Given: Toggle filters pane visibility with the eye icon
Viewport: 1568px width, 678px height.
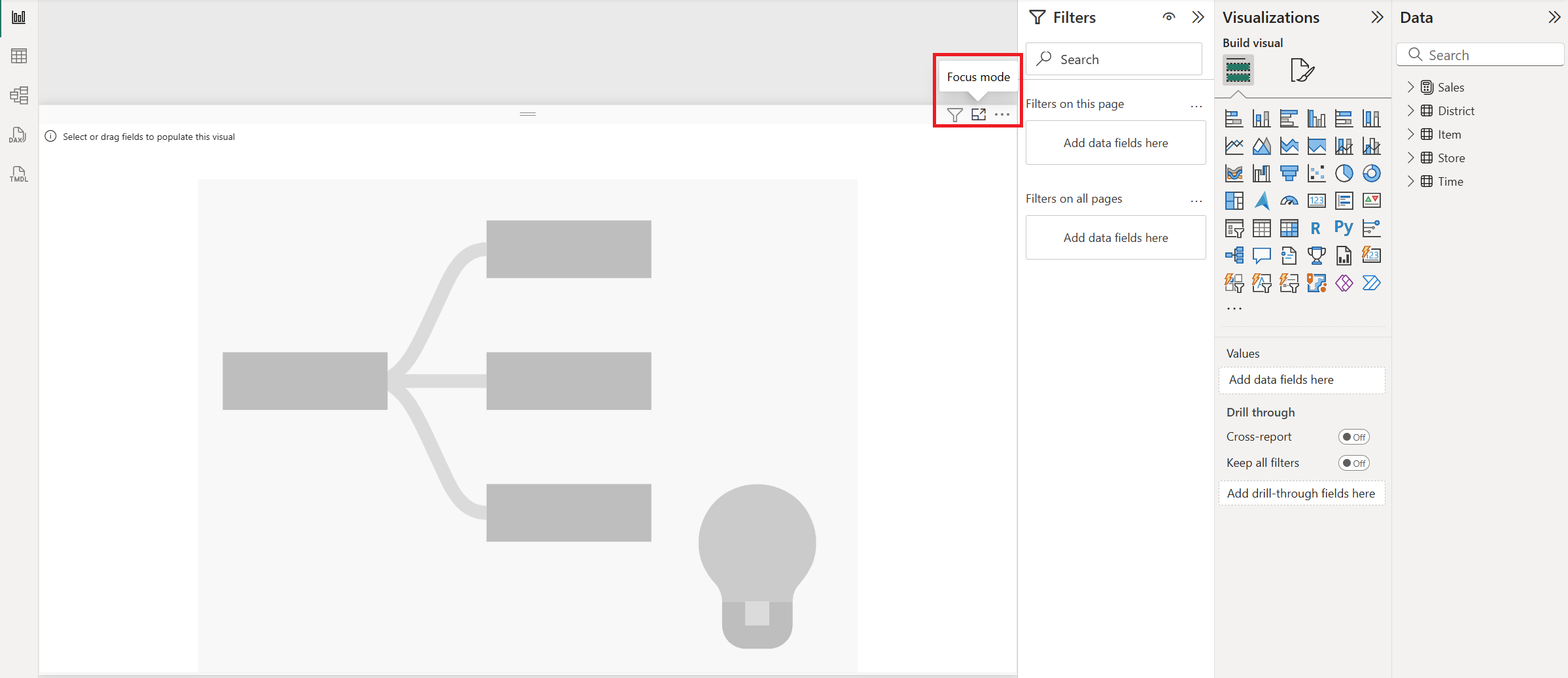Looking at the screenshot, I should 1169,17.
